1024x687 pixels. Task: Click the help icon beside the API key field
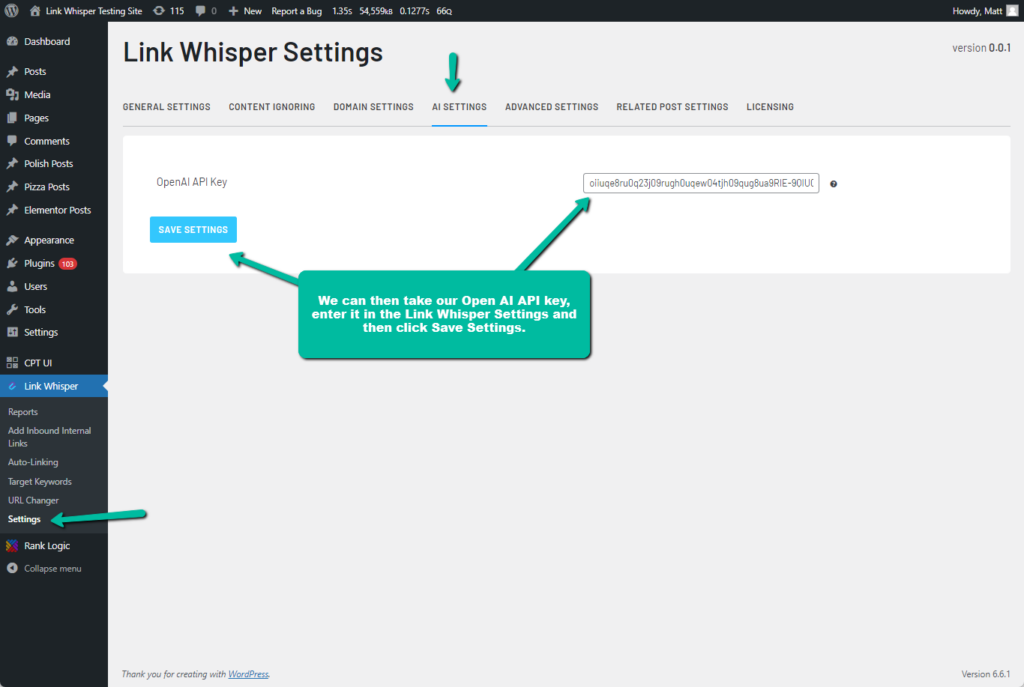click(833, 184)
